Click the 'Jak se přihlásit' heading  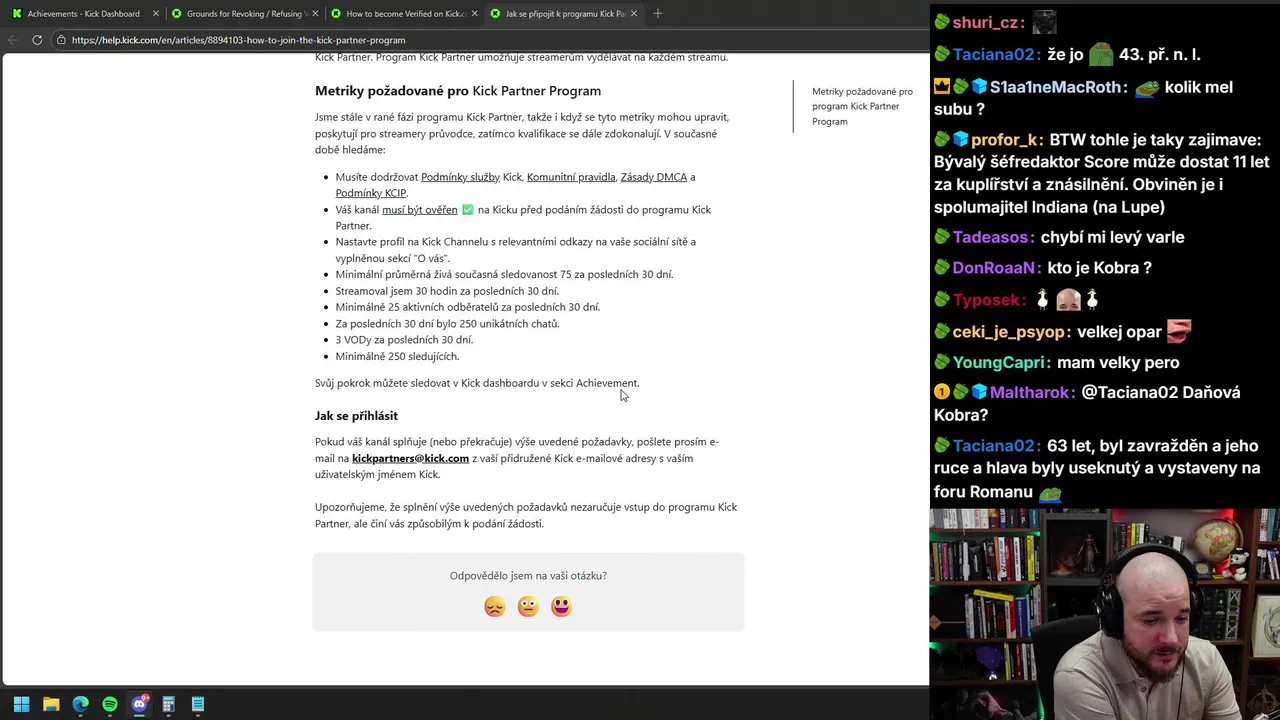356,416
